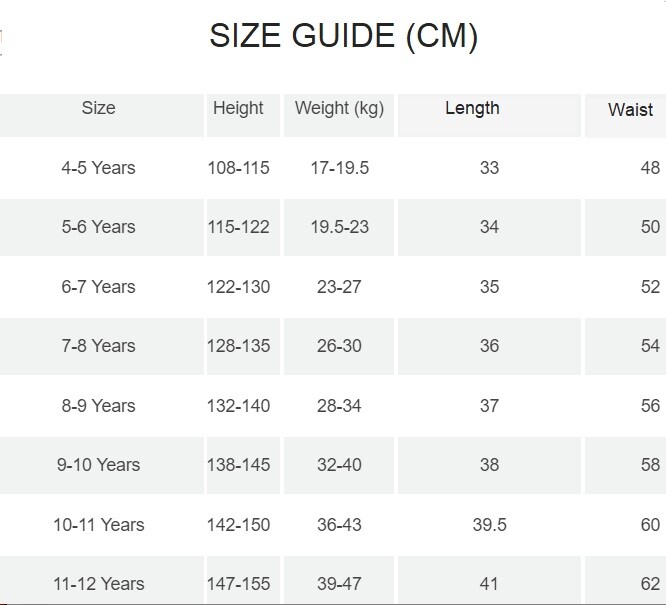Click the SIZE GUIDE (CM) title
666x605 pixels.
pos(343,37)
